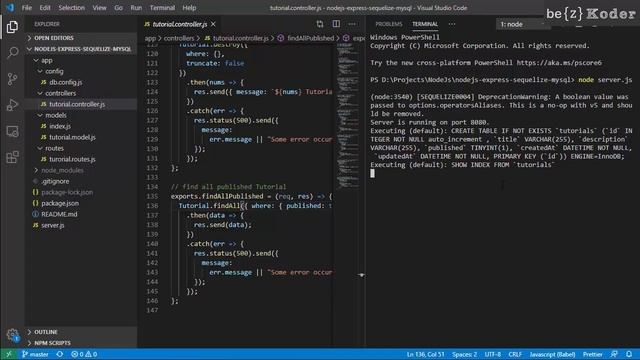Click Prettier in status bar
640x360 pixels.
592,354
